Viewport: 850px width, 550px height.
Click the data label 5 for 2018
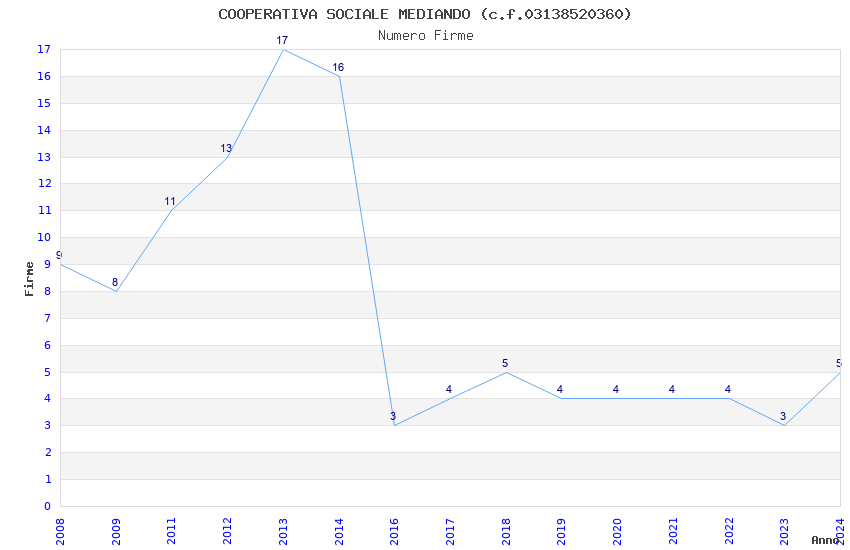pos(505,363)
